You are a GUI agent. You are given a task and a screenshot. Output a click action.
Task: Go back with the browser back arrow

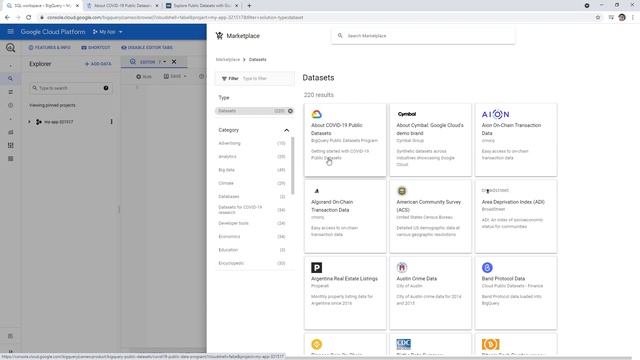7,18
